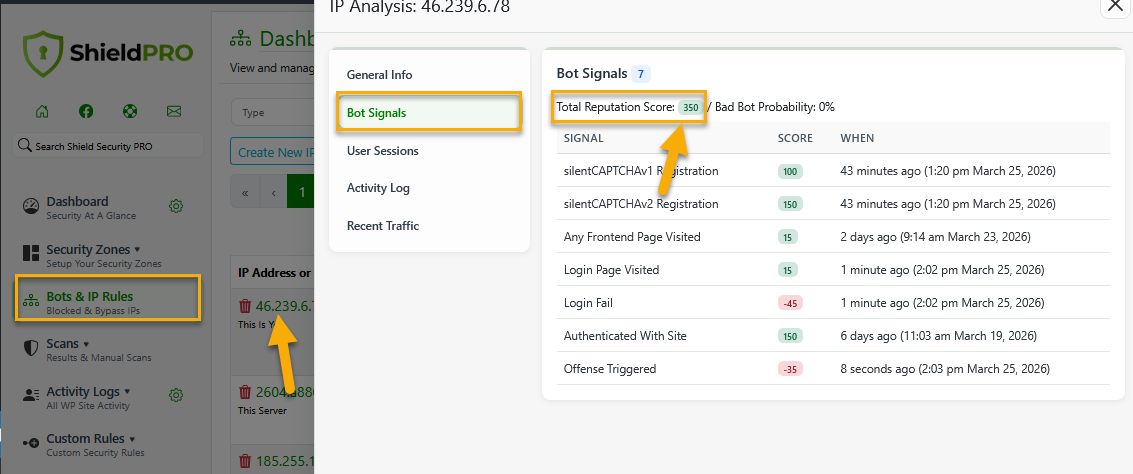Open the Facebook icon link

86,111
